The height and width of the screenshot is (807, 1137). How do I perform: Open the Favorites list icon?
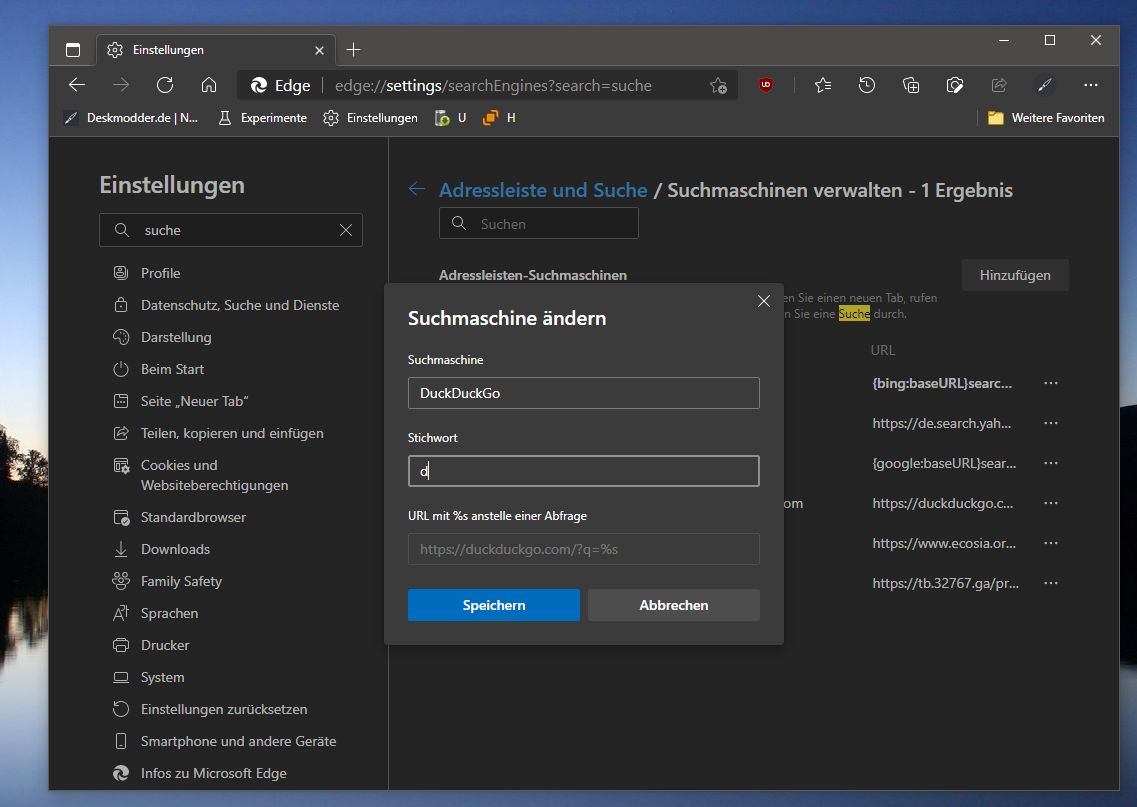pos(823,86)
